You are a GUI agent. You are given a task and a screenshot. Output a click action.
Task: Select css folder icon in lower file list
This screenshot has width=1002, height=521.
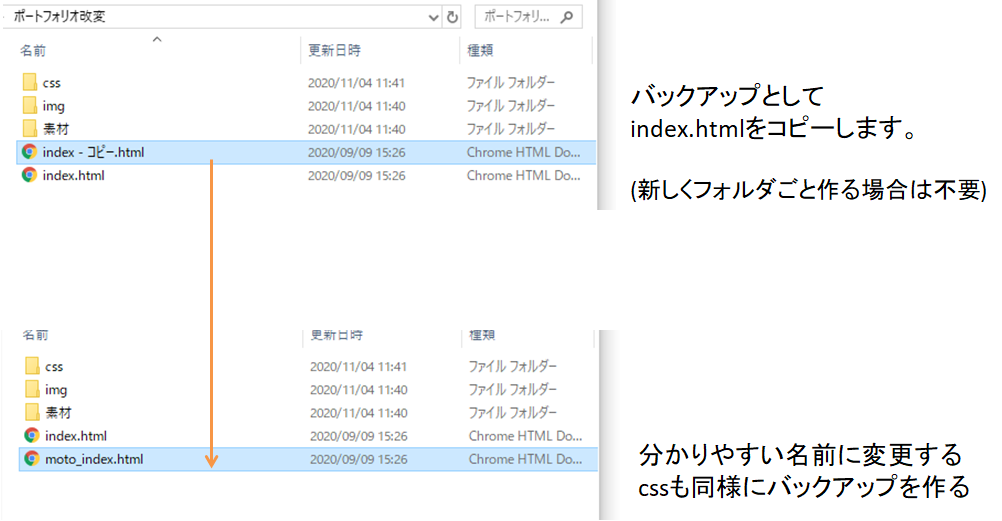(x=32, y=366)
